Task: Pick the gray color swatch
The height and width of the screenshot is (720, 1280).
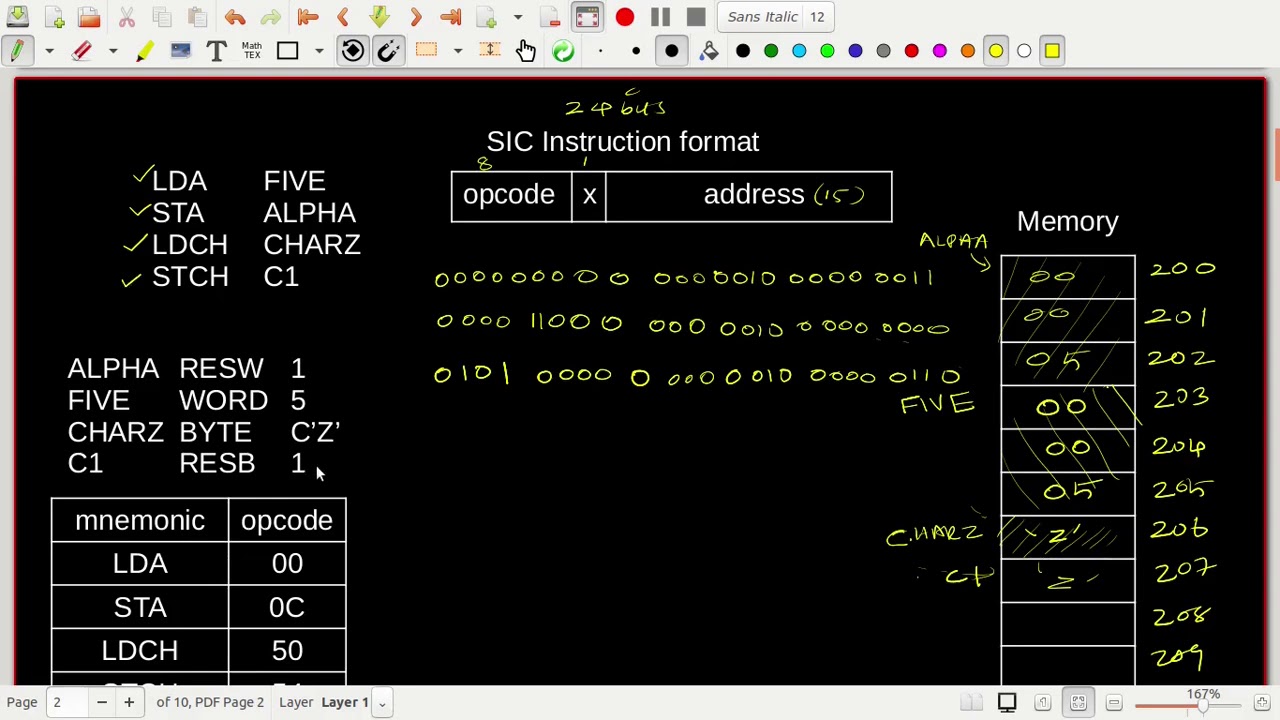Action: click(x=883, y=51)
